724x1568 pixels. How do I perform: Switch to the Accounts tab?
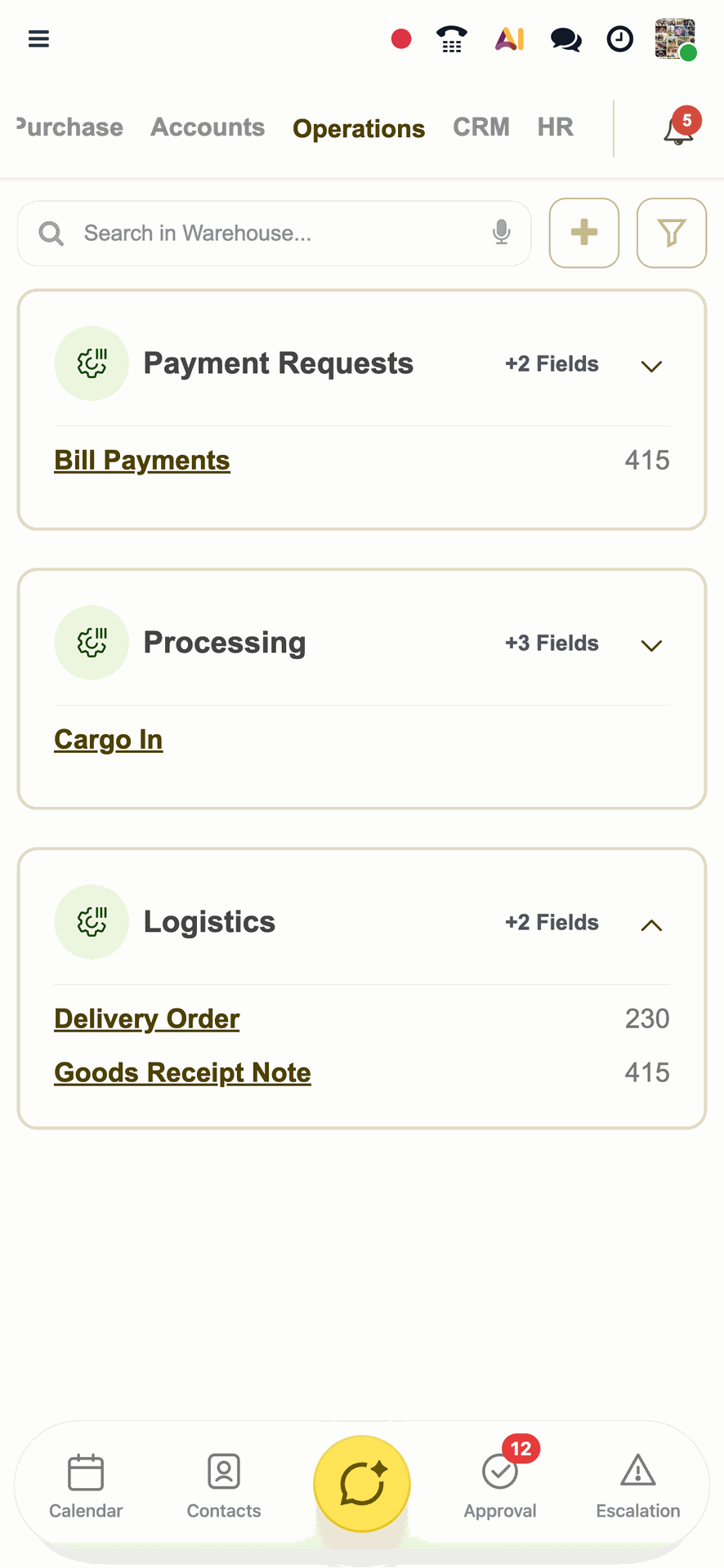click(208, 127)
